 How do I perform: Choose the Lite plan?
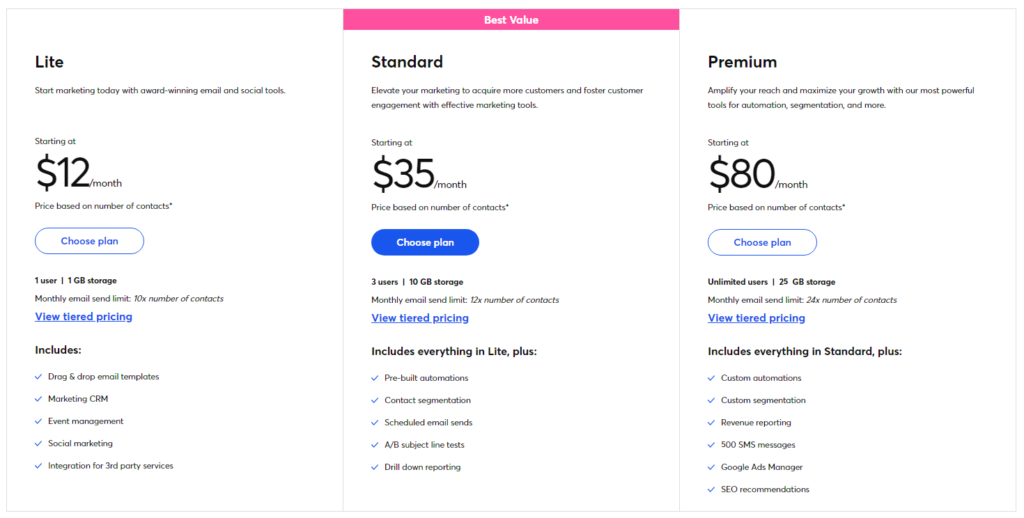pos(89,241)
